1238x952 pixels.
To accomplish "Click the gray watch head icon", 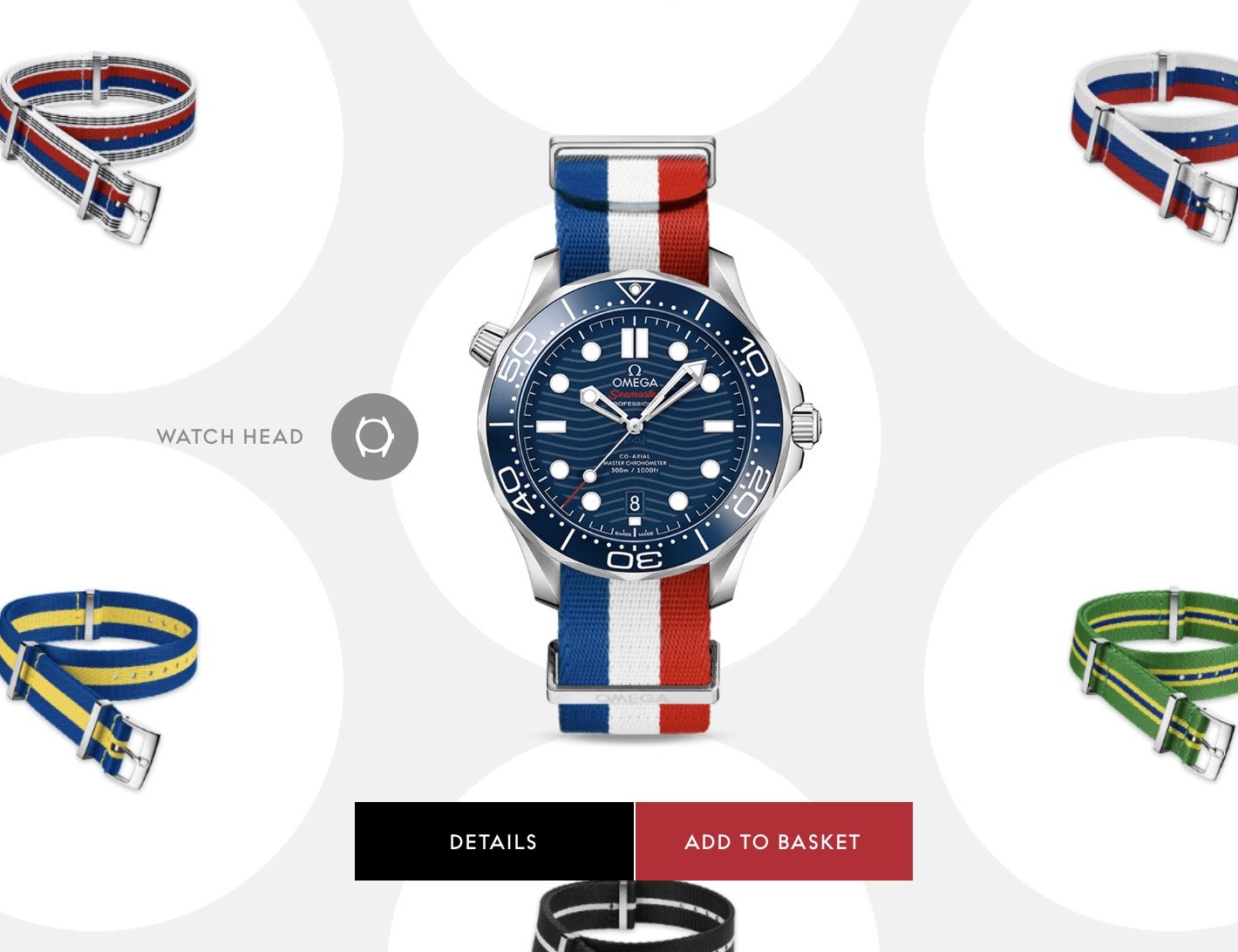I will click(375, 436).
